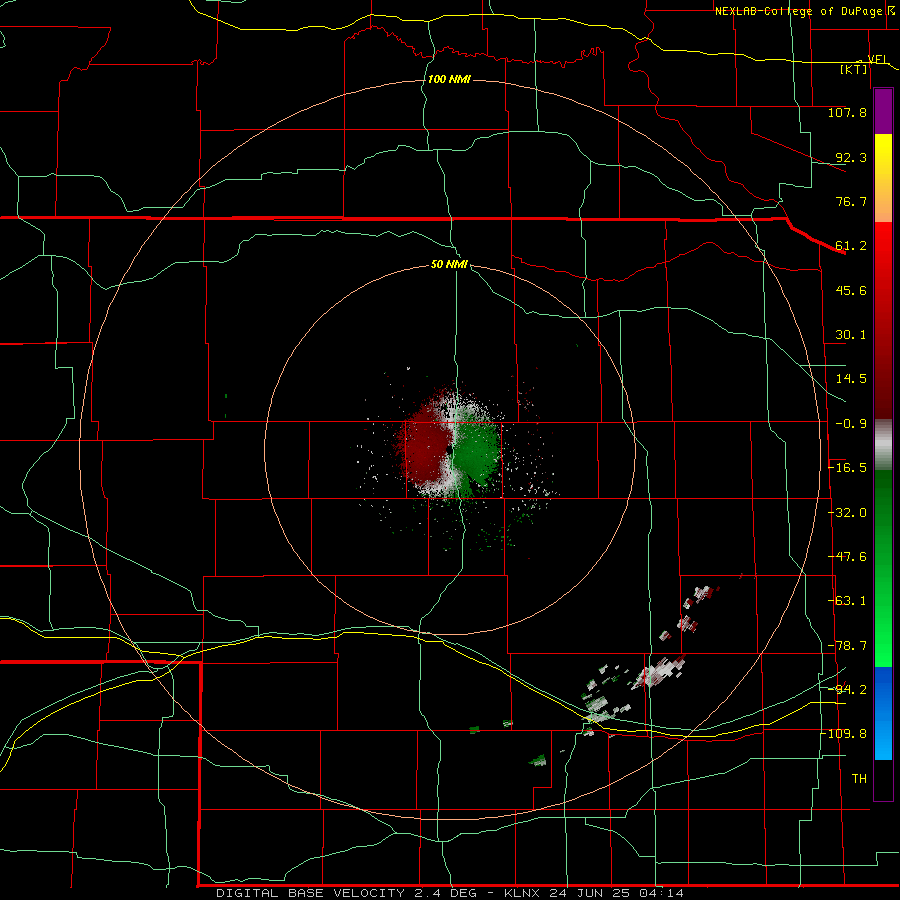Viewport: 900px width, 900px height.
Task: Click the 45.6 velocity scale value
Action: pos(851,290)
